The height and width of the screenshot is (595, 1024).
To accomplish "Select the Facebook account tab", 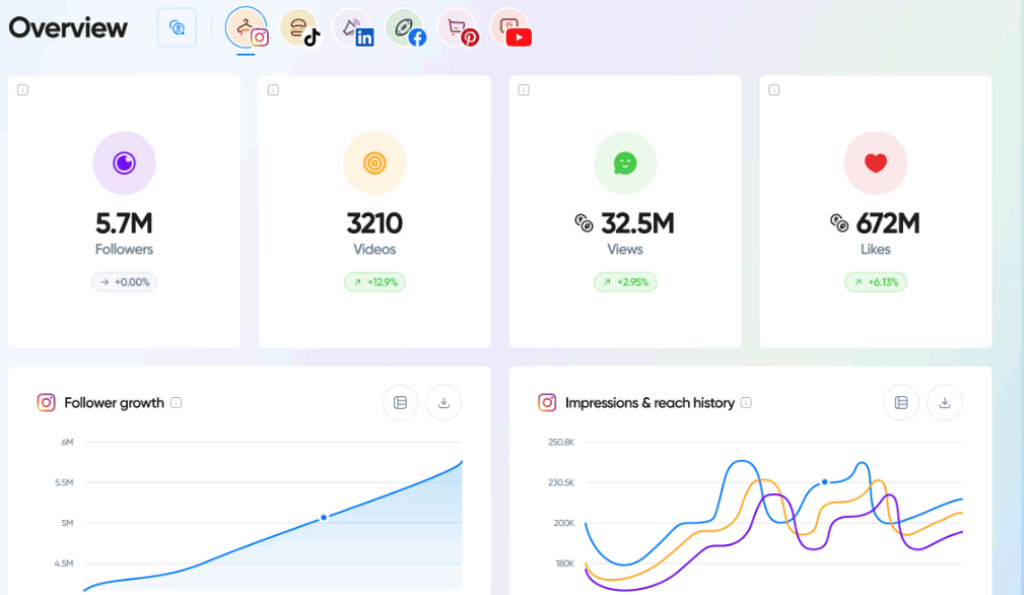I will click(406, 28).
